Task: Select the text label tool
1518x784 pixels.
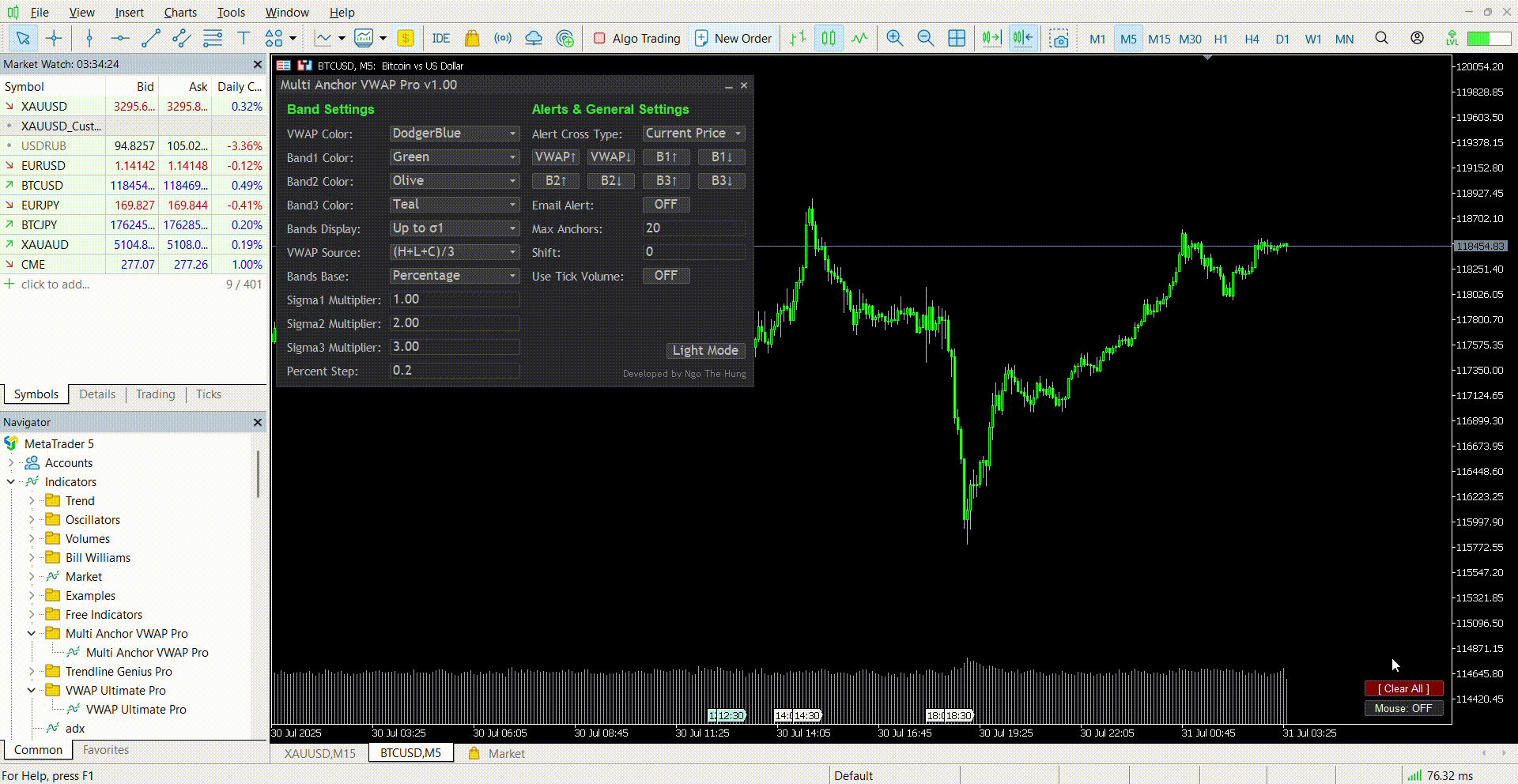Action: click(x=244, y=38)
